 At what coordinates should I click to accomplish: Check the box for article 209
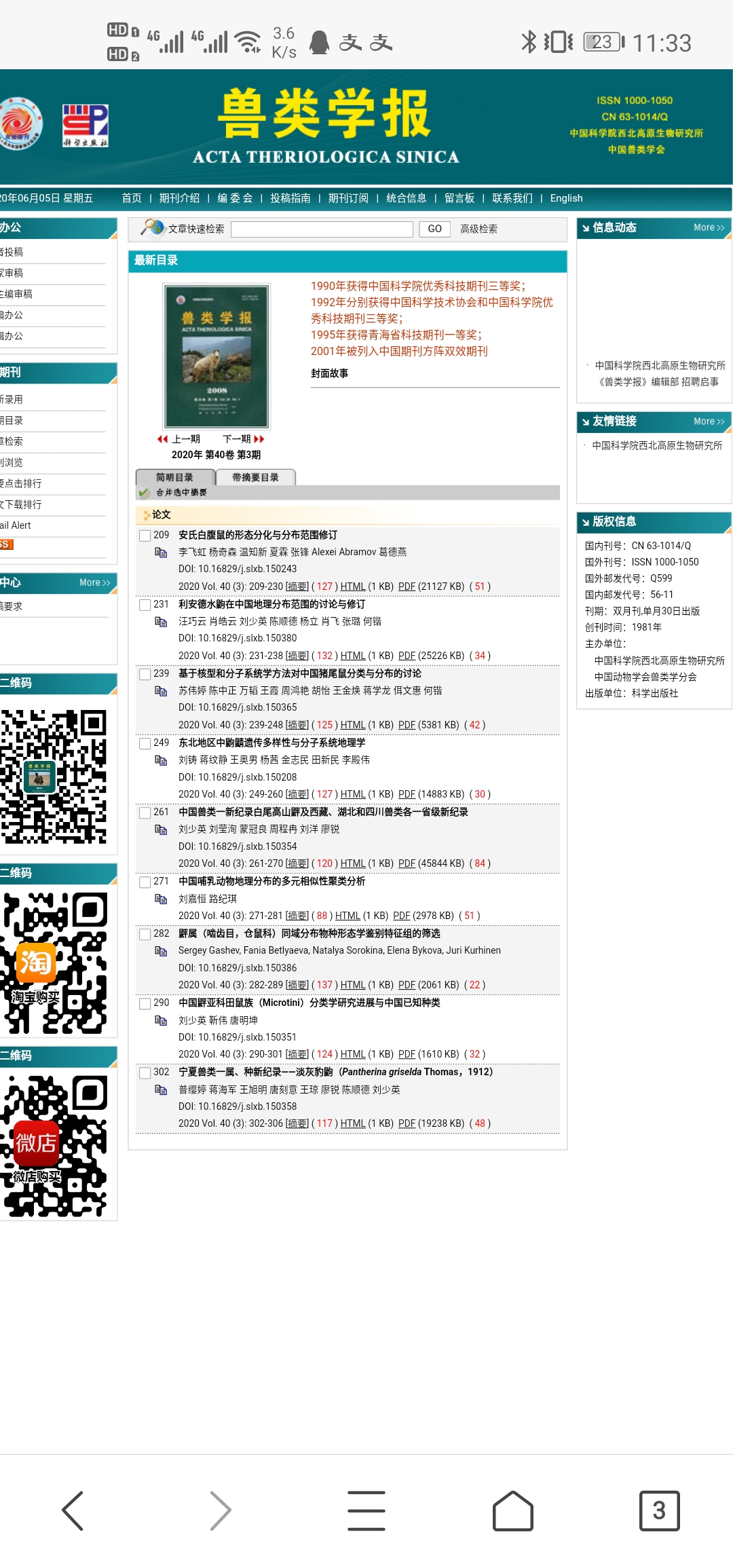[145, 536]
